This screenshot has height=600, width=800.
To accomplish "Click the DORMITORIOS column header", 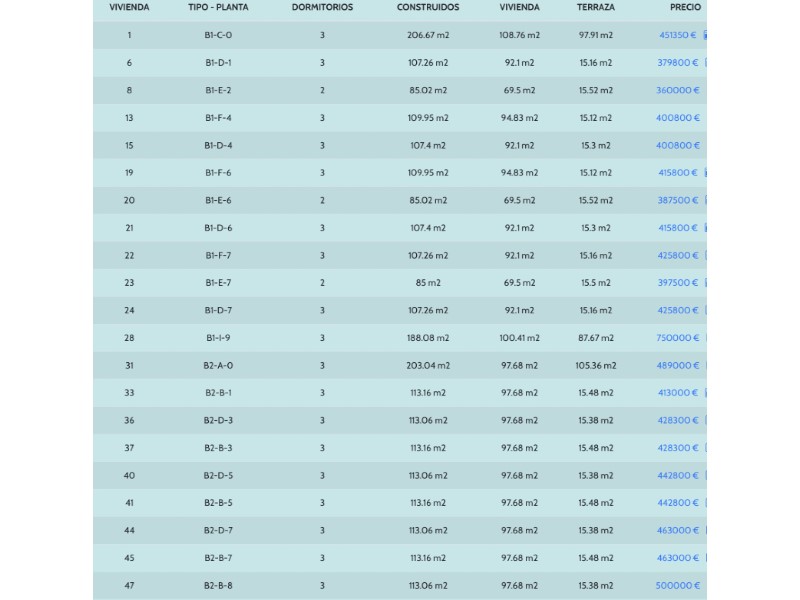I will [x=322, y=7].
